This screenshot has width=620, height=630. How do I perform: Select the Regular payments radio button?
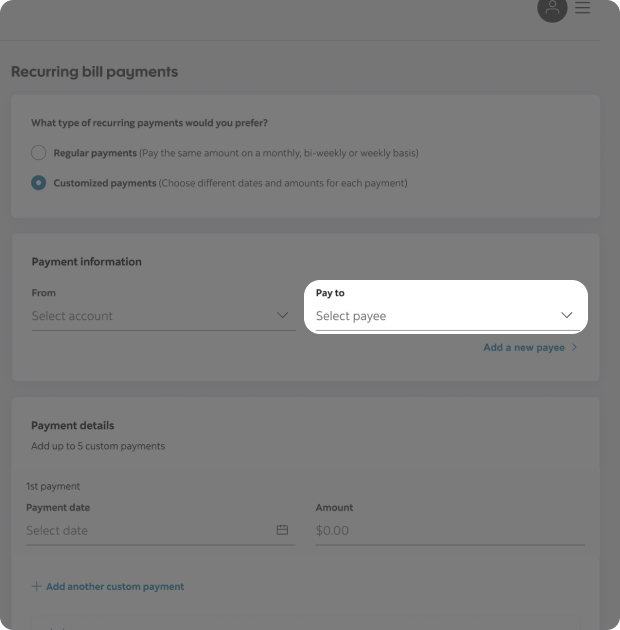[x=38, y=153]
